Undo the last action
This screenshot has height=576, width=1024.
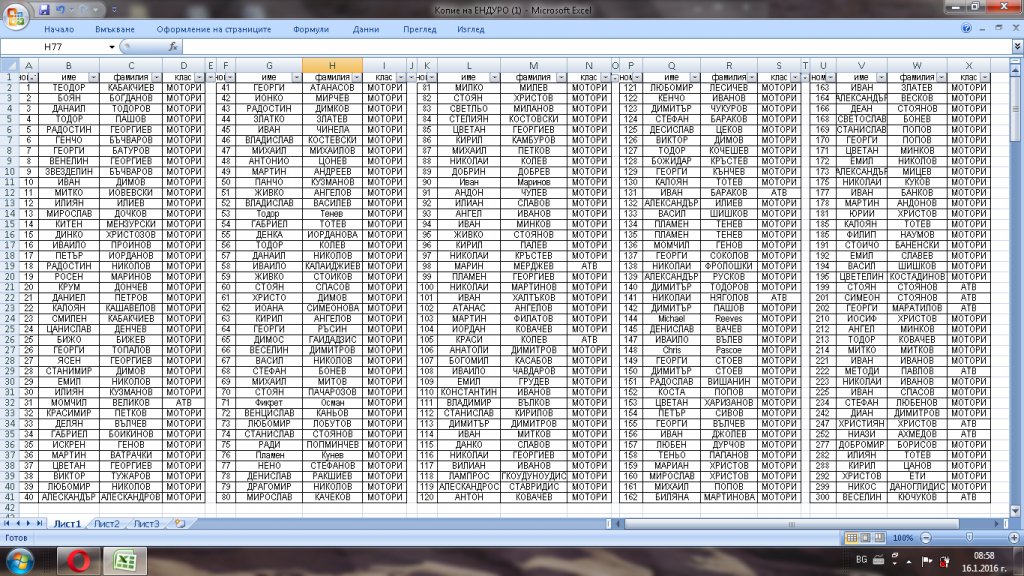tap(60, 8)
